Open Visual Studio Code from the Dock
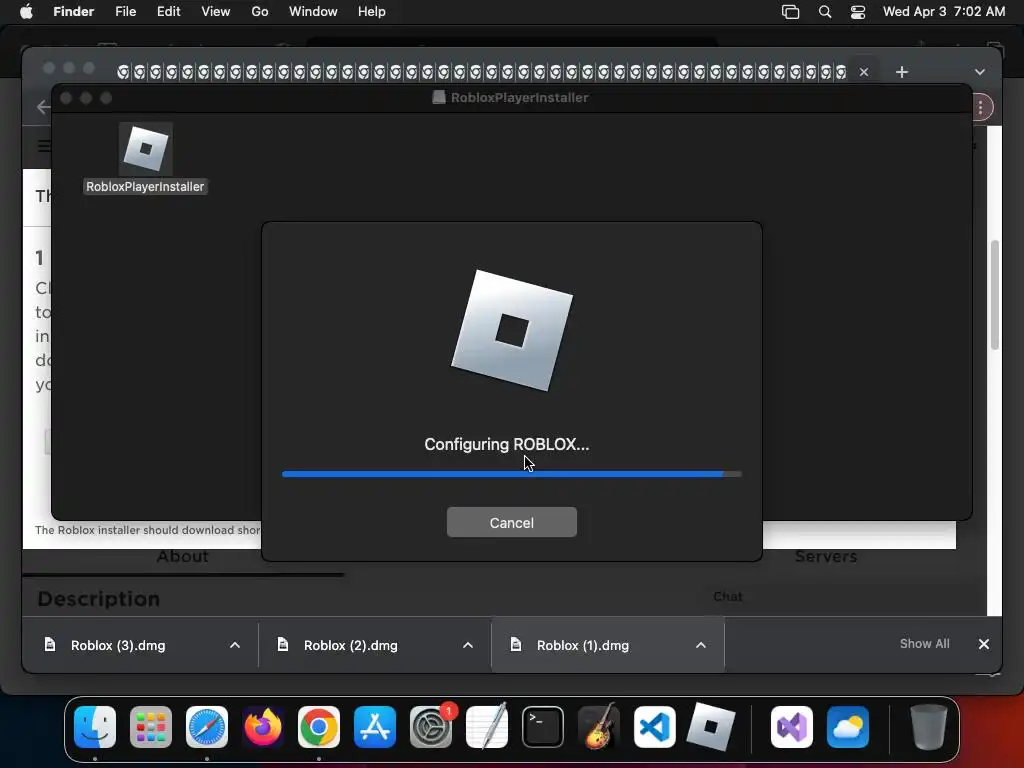1024x768 pixels. tap(654, 727)
